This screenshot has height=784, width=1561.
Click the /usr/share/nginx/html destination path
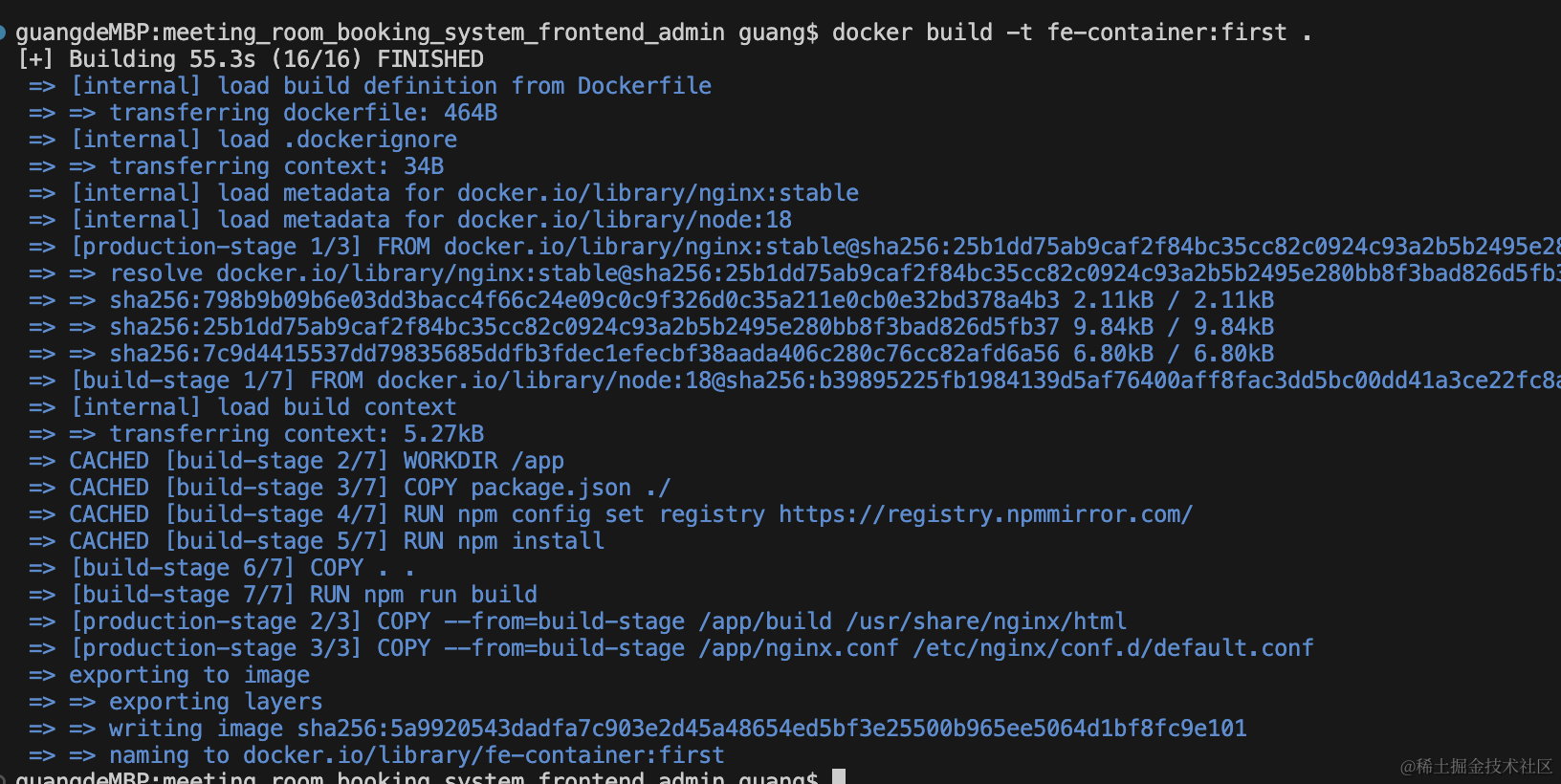986,621
